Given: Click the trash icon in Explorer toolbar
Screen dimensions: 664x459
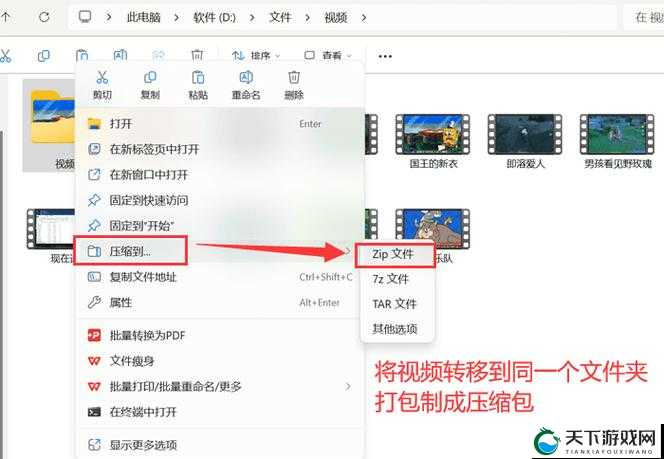Looking at the screenshot, I should tap(197, 55).
